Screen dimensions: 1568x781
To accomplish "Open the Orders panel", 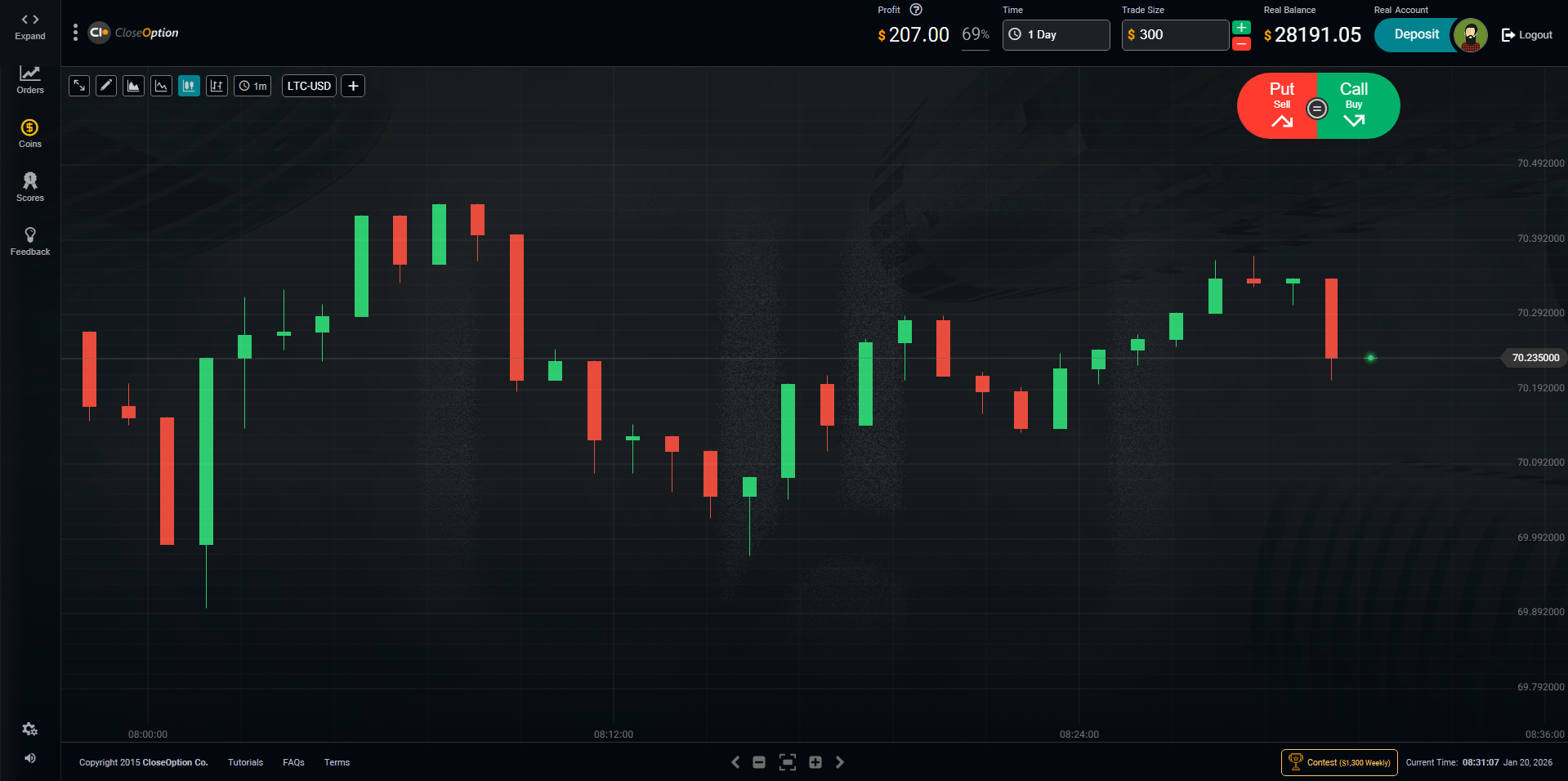I will coord(30,79).
